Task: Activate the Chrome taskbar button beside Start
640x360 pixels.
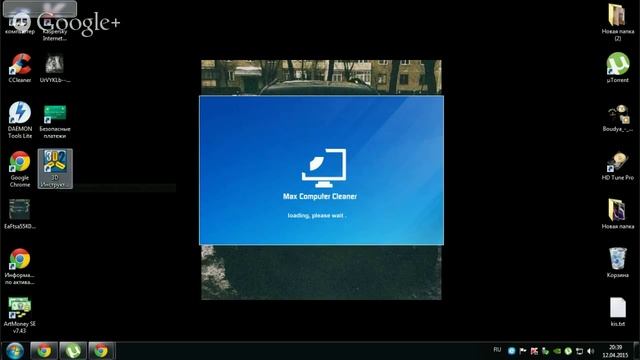Action: point(44,351)
